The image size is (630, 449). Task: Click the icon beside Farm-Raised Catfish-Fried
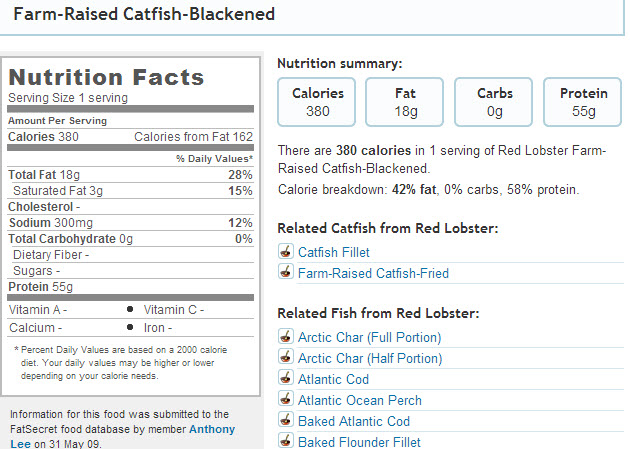tap(286, 273)
